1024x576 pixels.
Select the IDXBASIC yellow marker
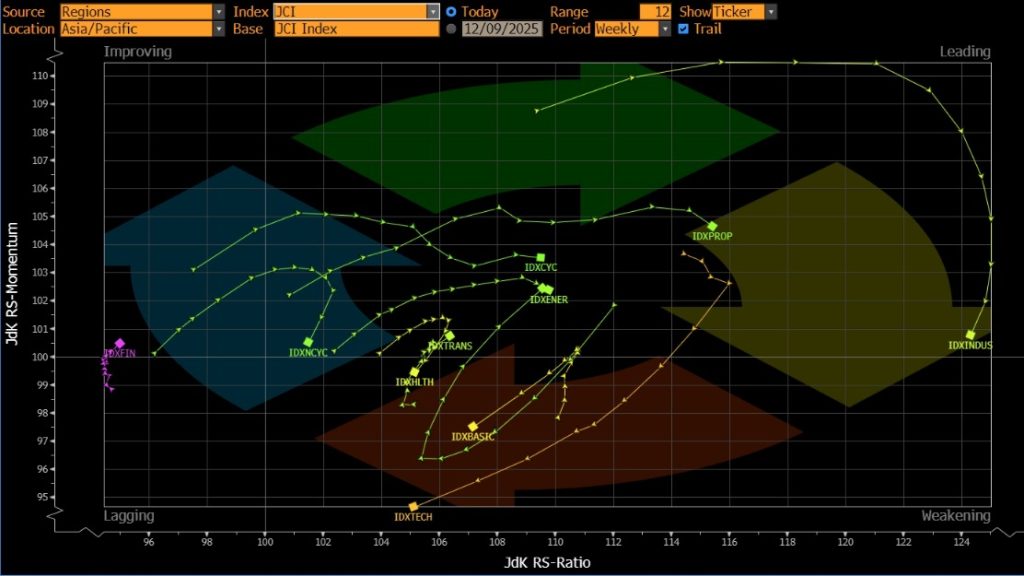point(473,427)
